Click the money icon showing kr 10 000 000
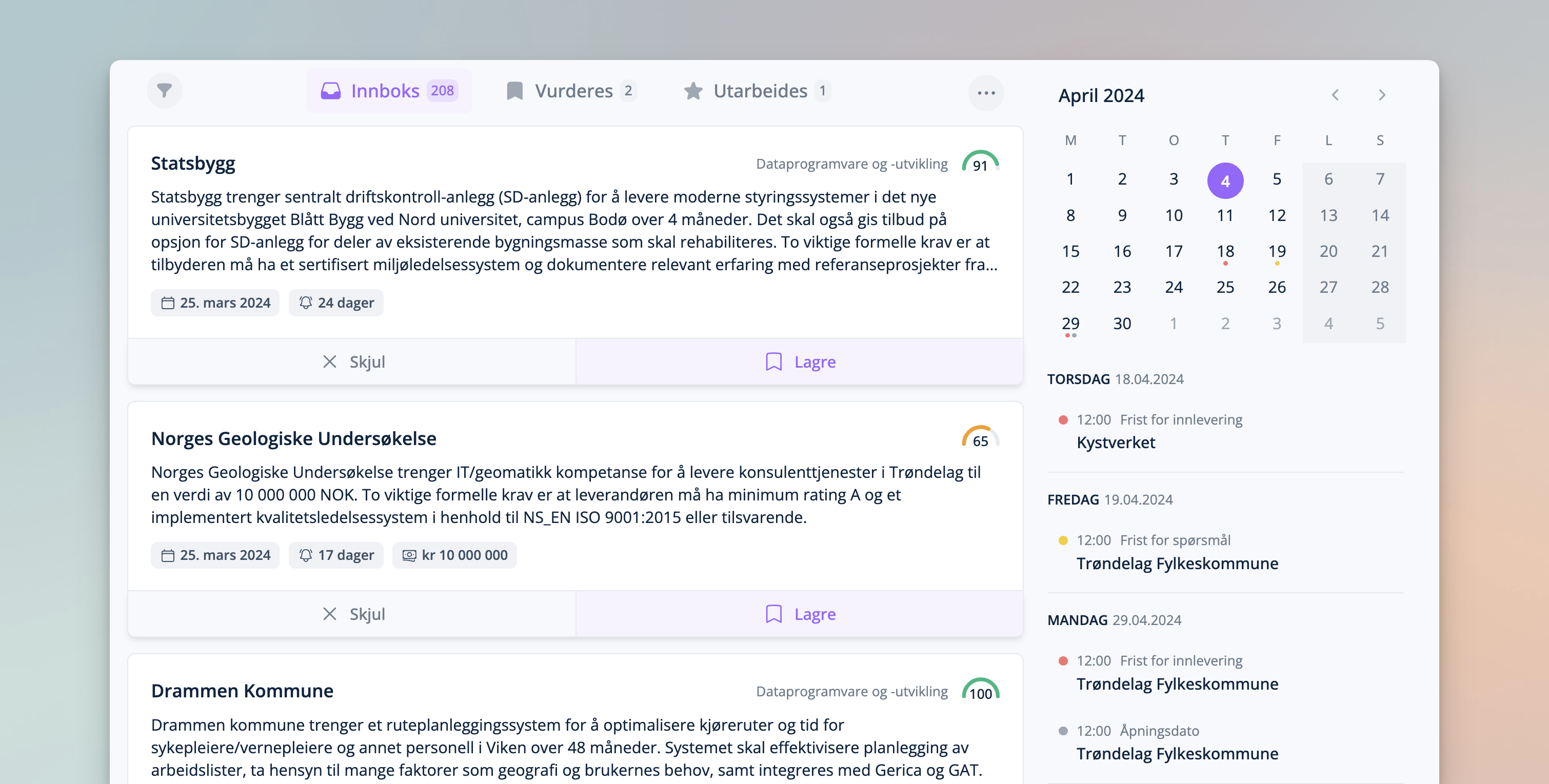The height and width of the screenshot is (784, 1549). [409, 555]
